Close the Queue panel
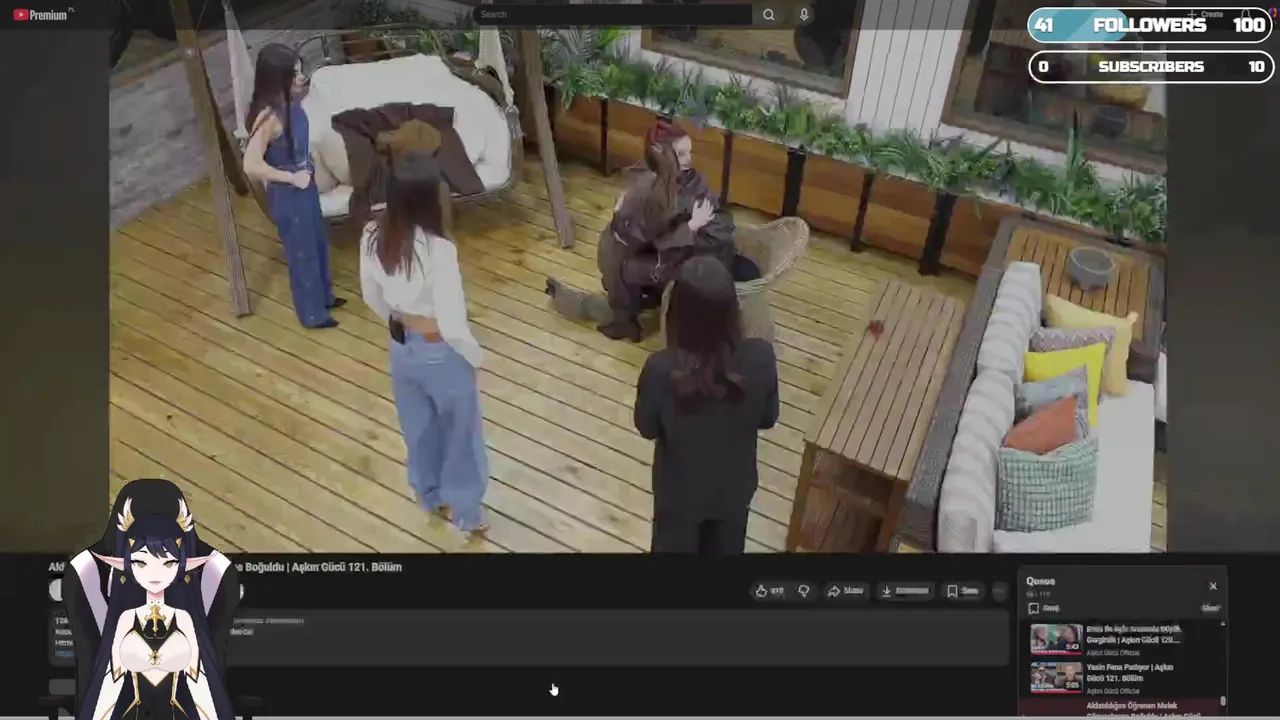 point(1213,586)
